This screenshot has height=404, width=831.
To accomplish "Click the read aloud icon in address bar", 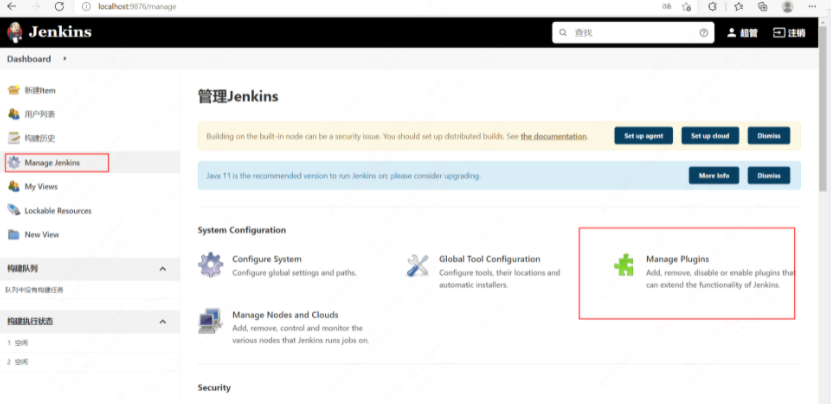I will point(667,6).
